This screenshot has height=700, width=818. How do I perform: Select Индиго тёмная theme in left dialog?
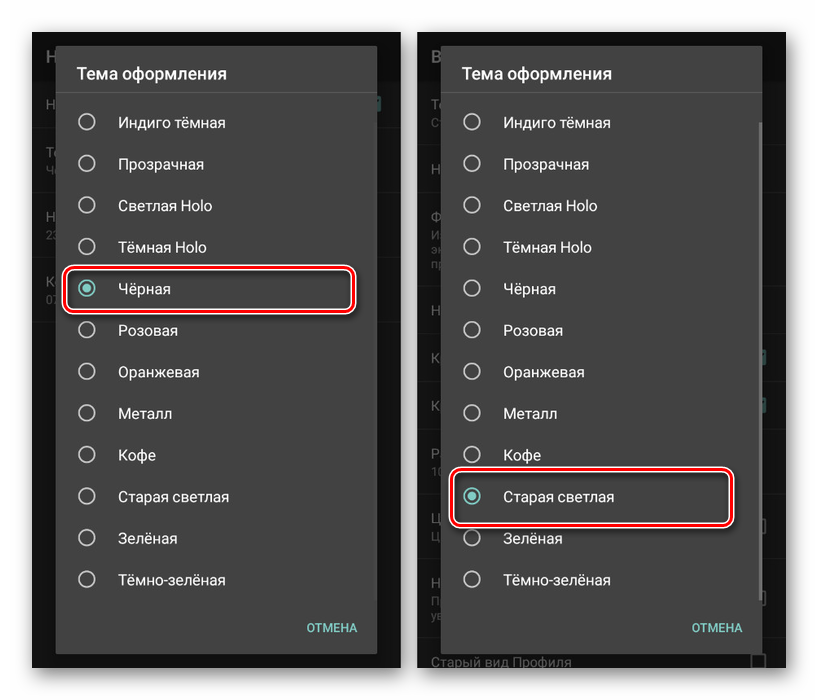[x=88, y=122]
